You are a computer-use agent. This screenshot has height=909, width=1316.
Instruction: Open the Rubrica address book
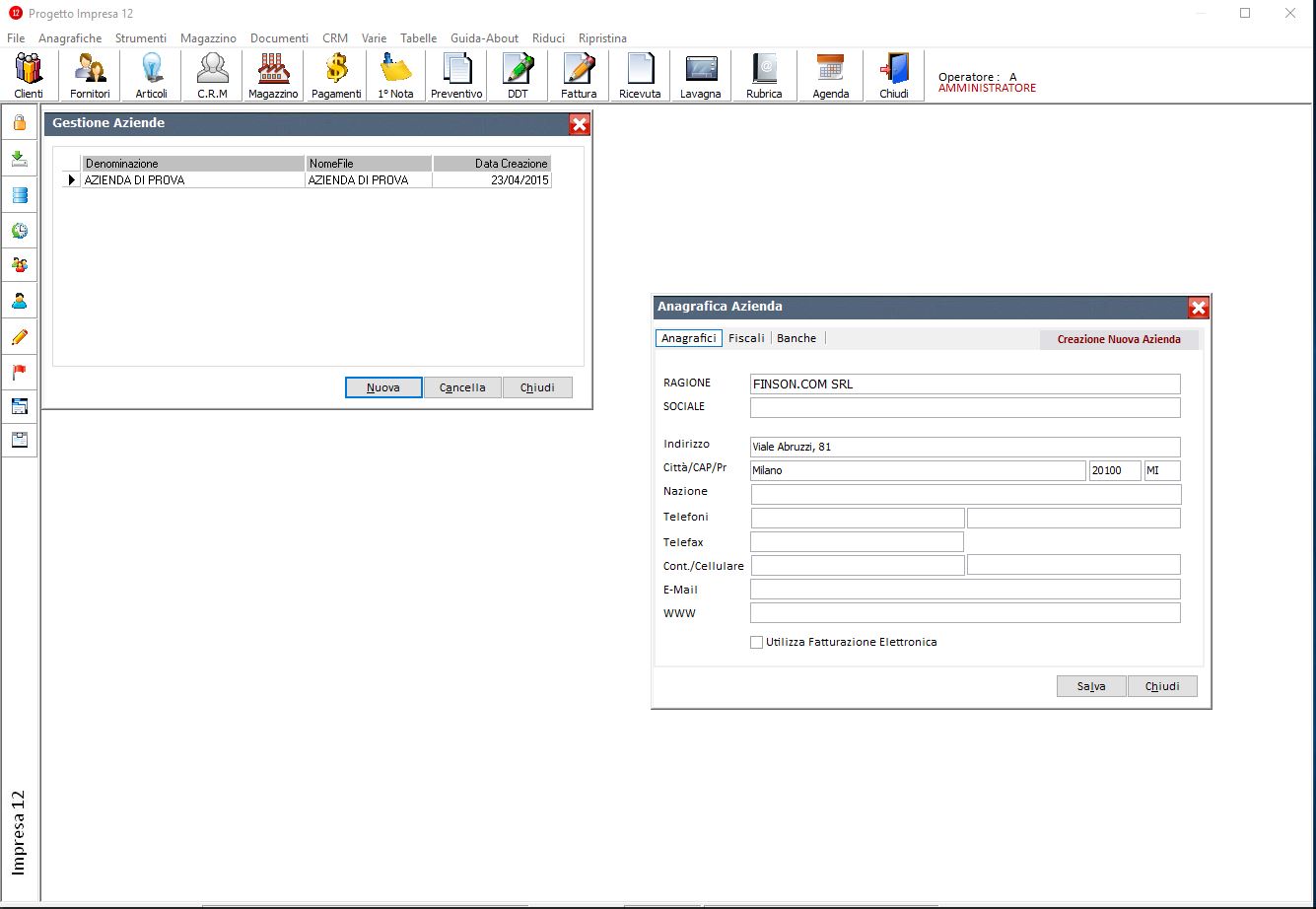[764, 76]
